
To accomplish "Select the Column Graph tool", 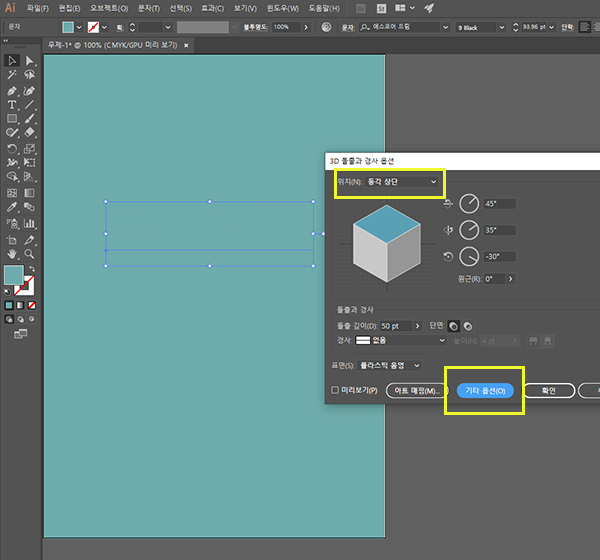I will (29, 223).
